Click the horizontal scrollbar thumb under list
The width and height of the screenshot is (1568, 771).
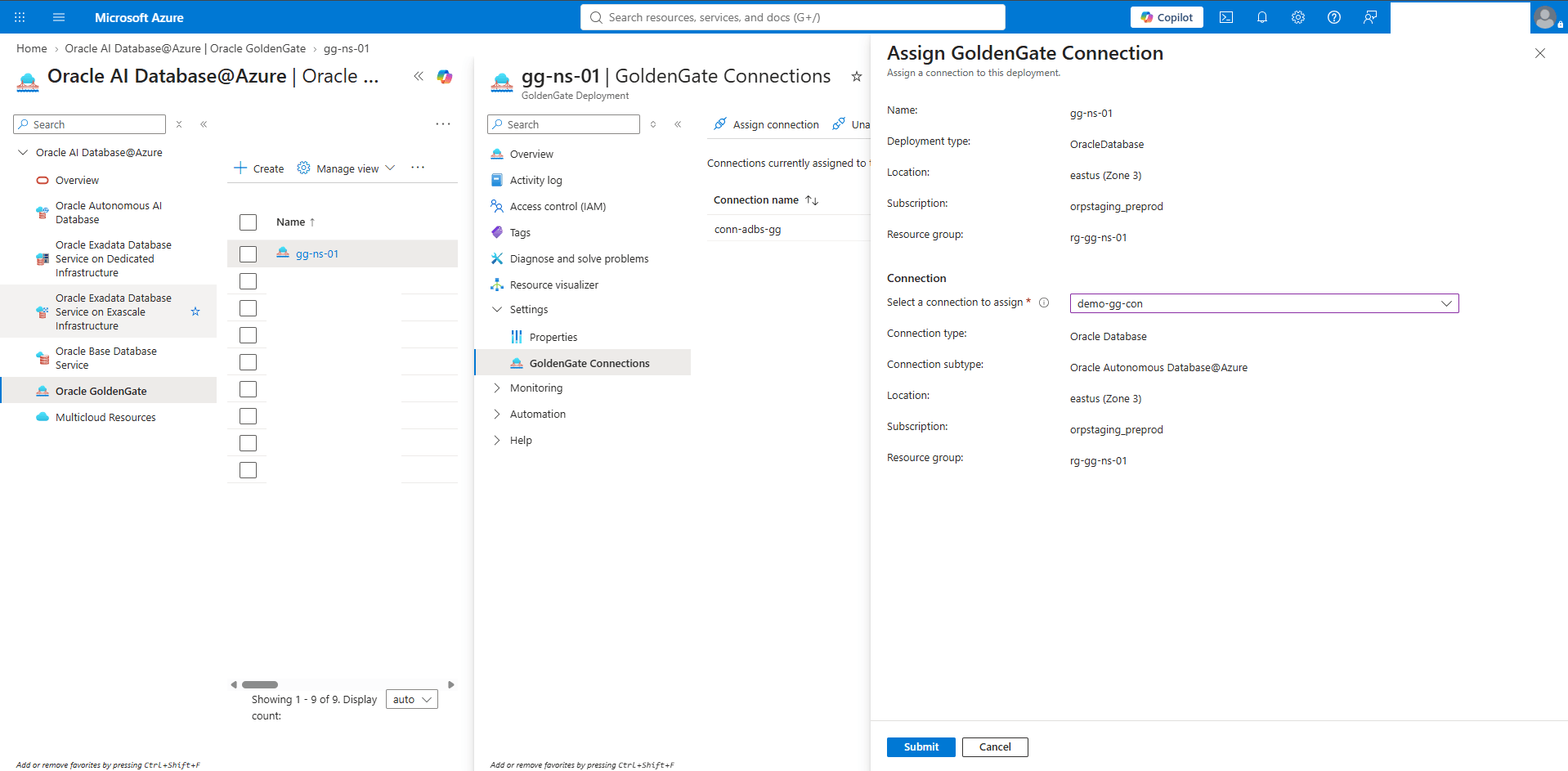(x=260, y=685)
